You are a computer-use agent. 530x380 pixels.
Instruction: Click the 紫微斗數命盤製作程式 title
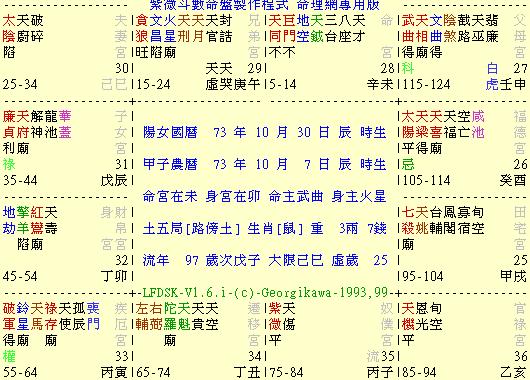219,5
